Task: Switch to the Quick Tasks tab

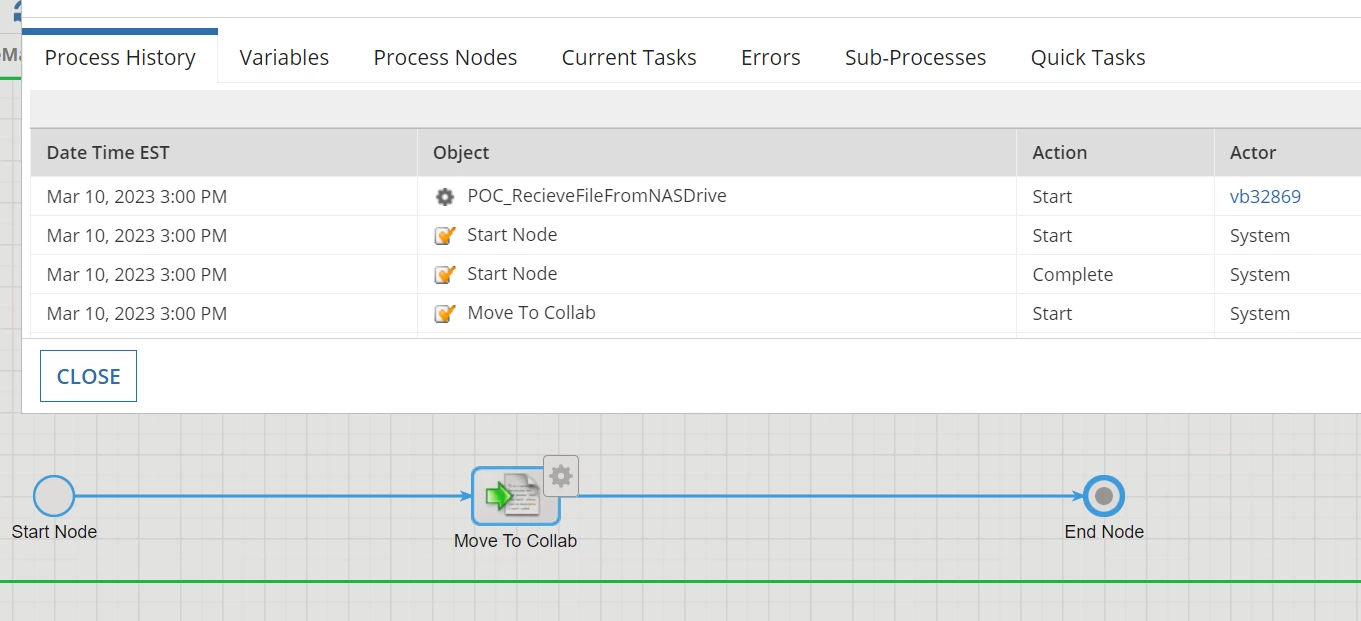Action: tap(1088, 58)
